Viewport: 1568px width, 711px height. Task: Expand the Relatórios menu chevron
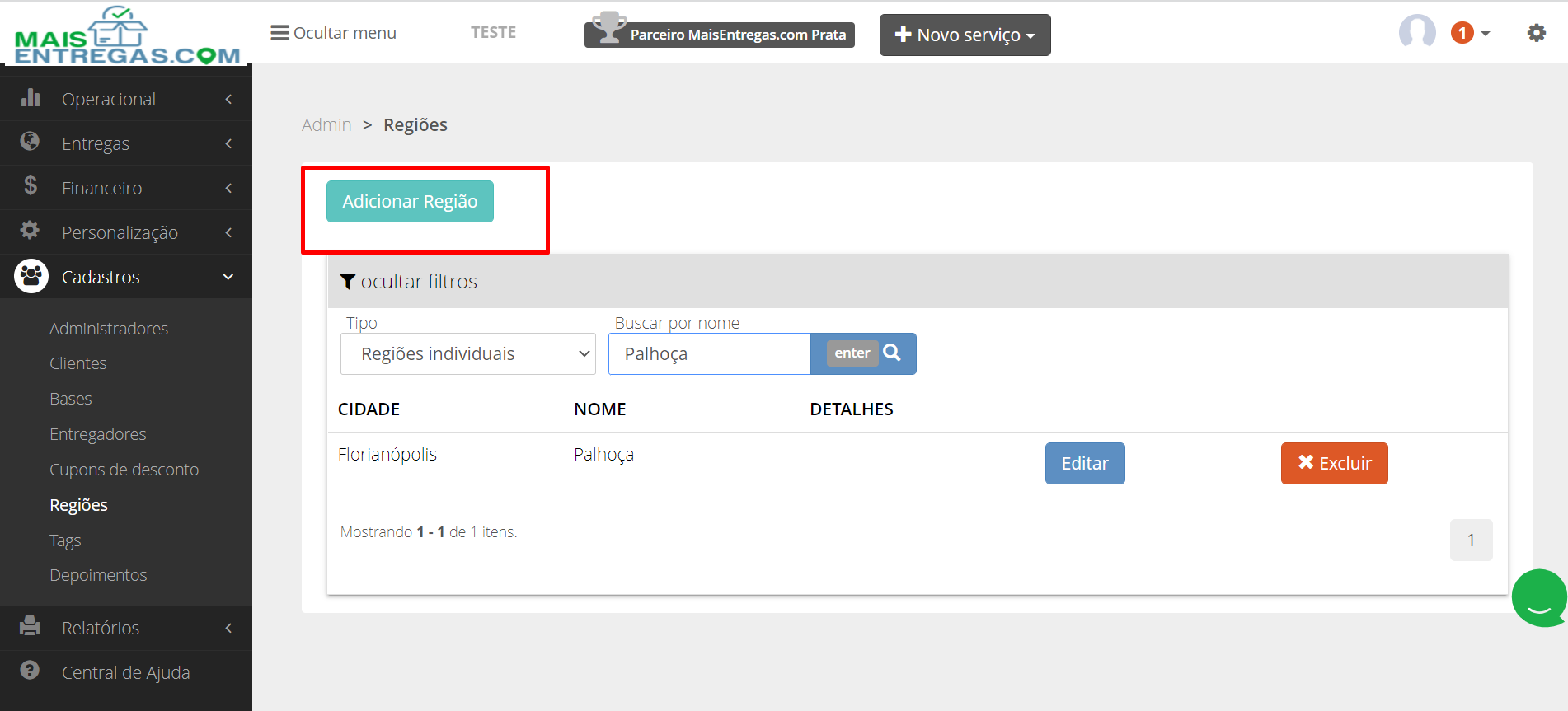[228, 628]
